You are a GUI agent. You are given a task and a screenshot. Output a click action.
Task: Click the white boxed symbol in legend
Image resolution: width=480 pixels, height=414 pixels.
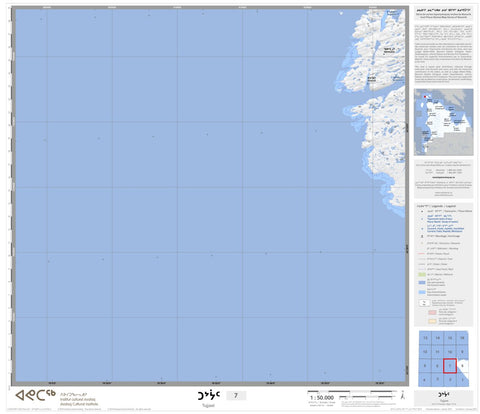coord(424,303)
